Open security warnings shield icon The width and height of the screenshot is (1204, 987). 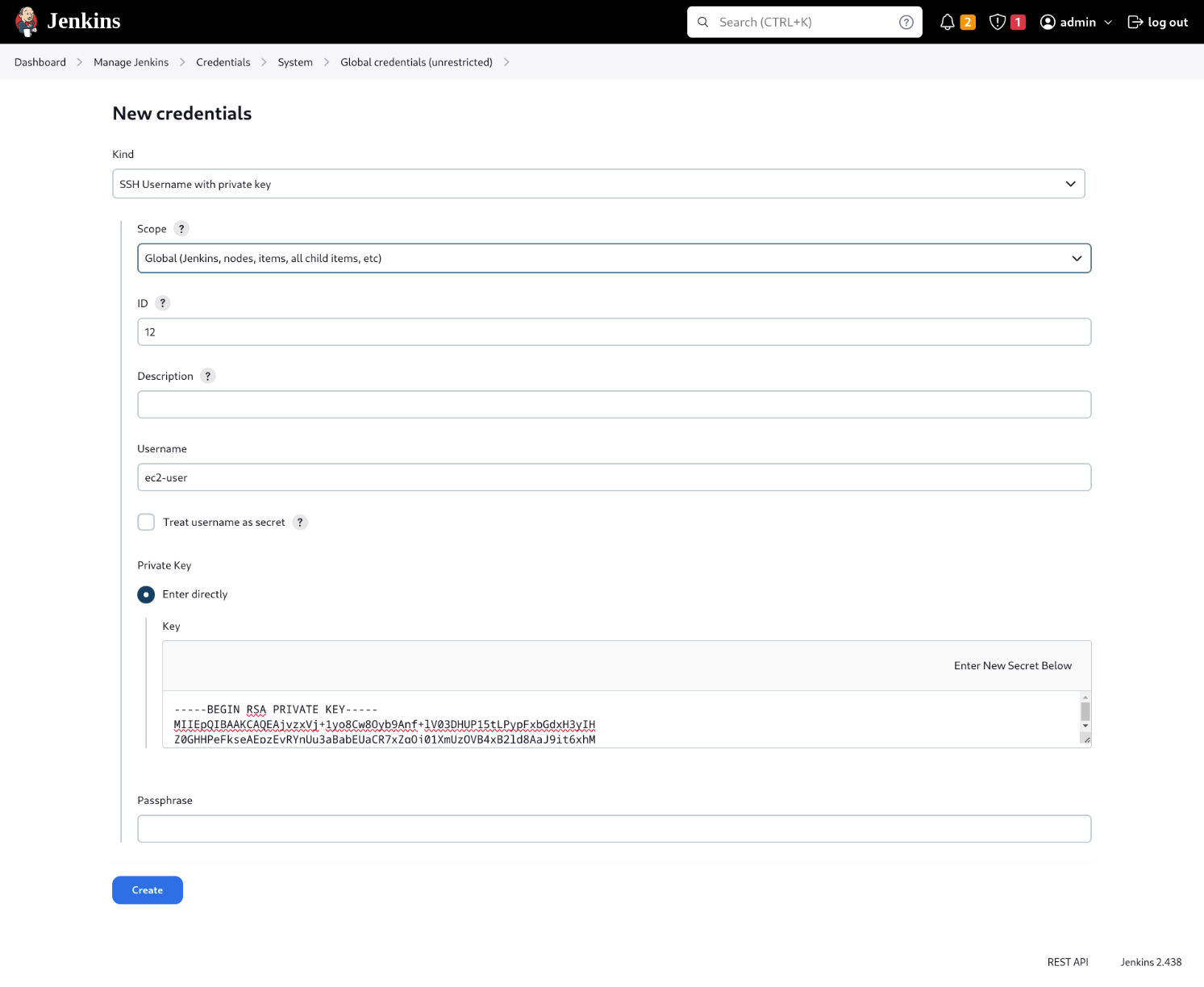(x=998, y=23)
